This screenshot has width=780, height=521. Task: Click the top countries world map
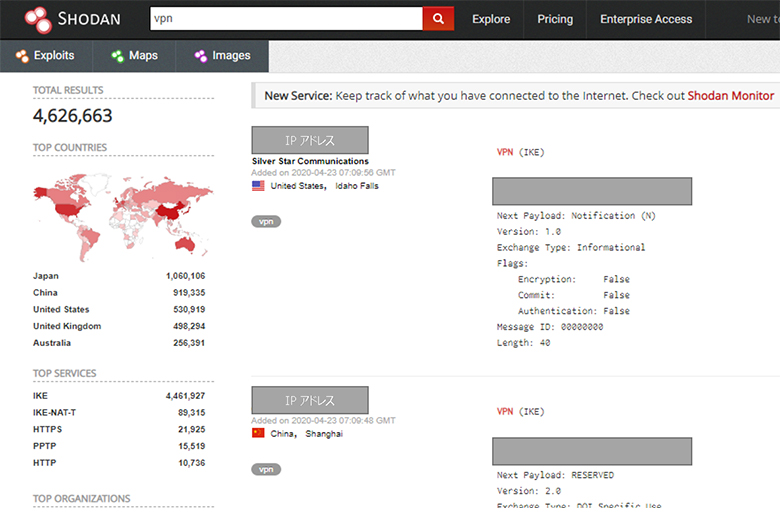click(123, 216)
